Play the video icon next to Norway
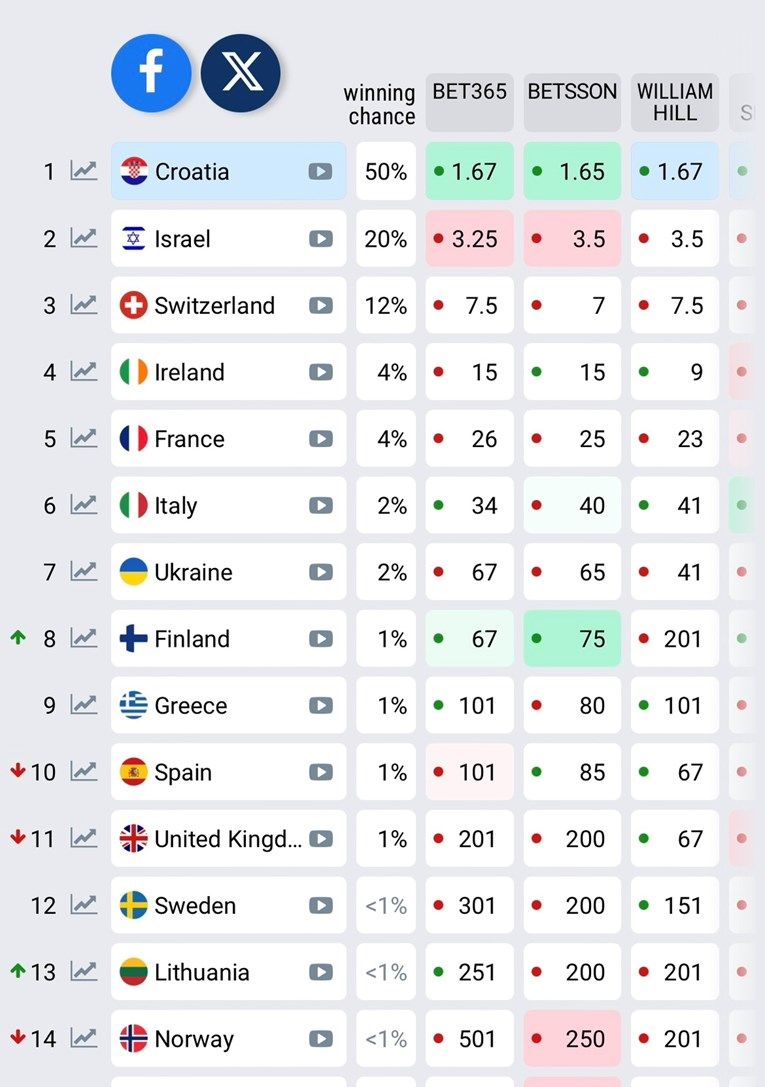765x1087 pixels. pos(320,1039)
